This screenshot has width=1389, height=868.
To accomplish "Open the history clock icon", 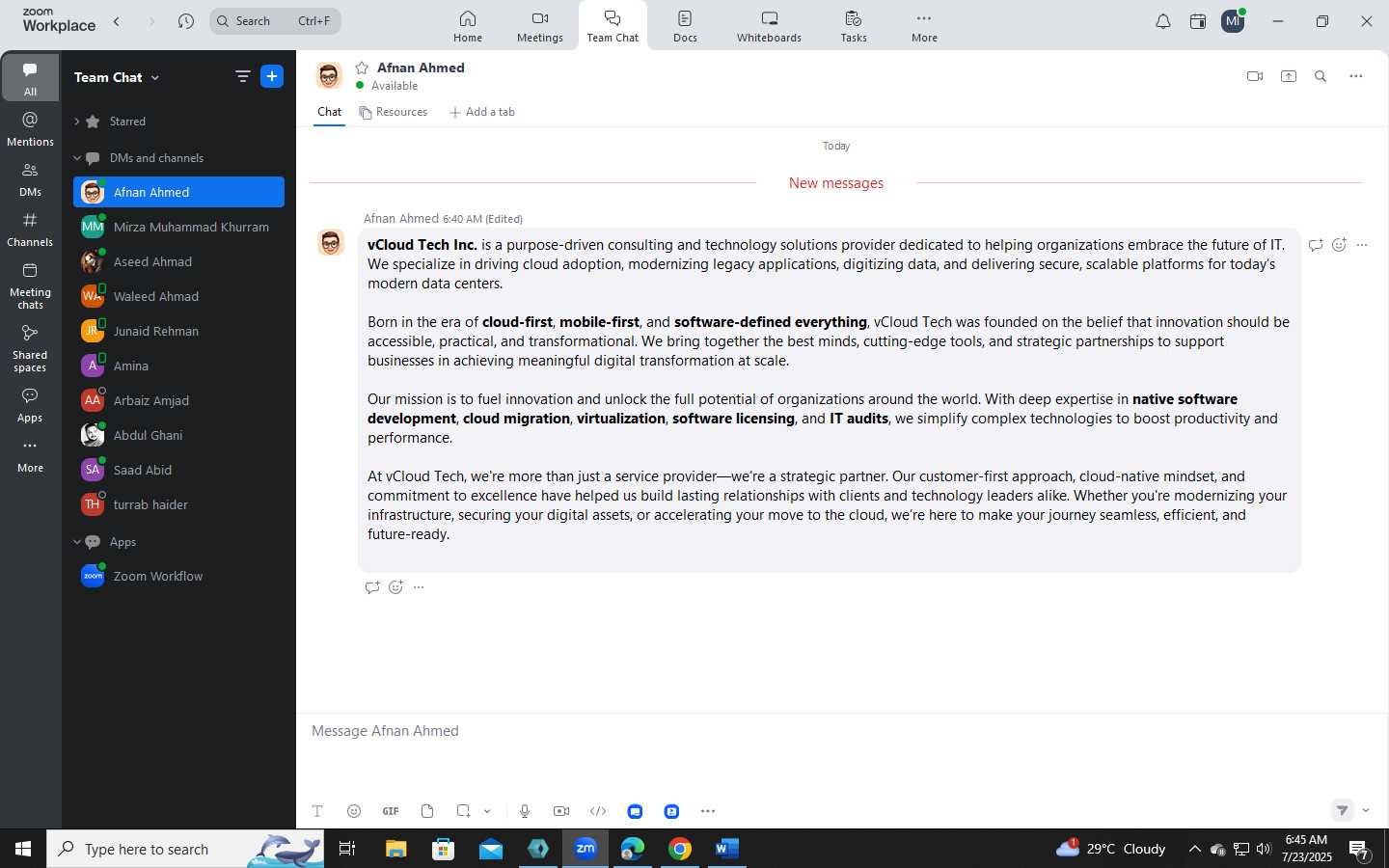I will pyautogui.click(x=186, y=21).
